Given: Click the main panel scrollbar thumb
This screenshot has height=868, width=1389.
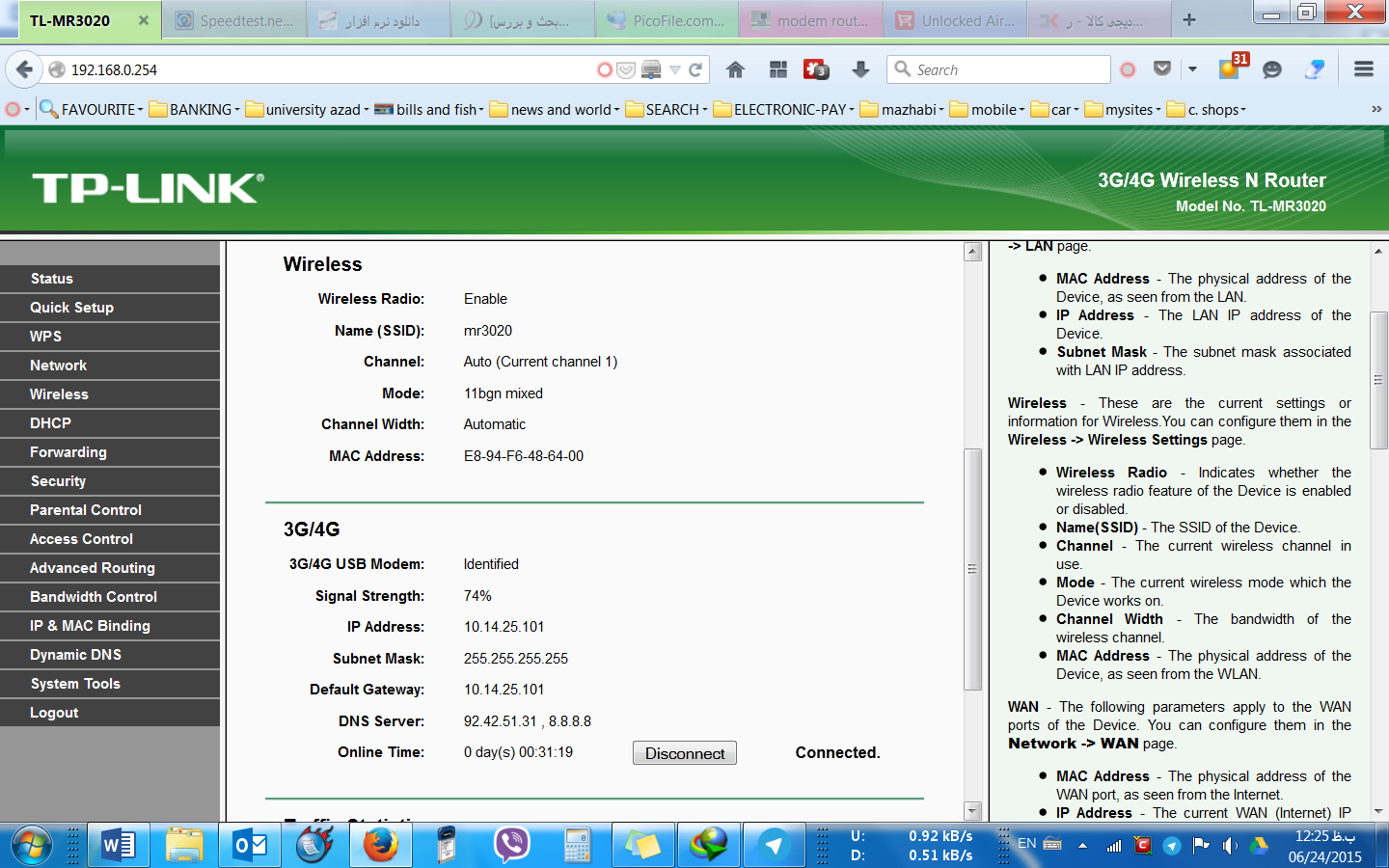Looking at the screenshot, I should [x=972, y=569].
